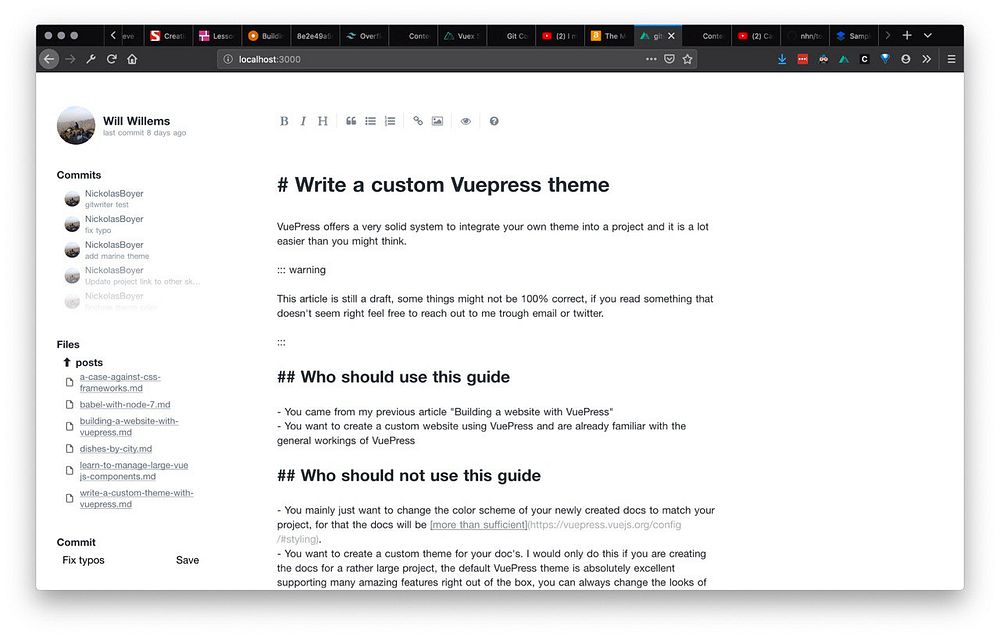Open a new tab with the plus button

[x=907, y=36]
